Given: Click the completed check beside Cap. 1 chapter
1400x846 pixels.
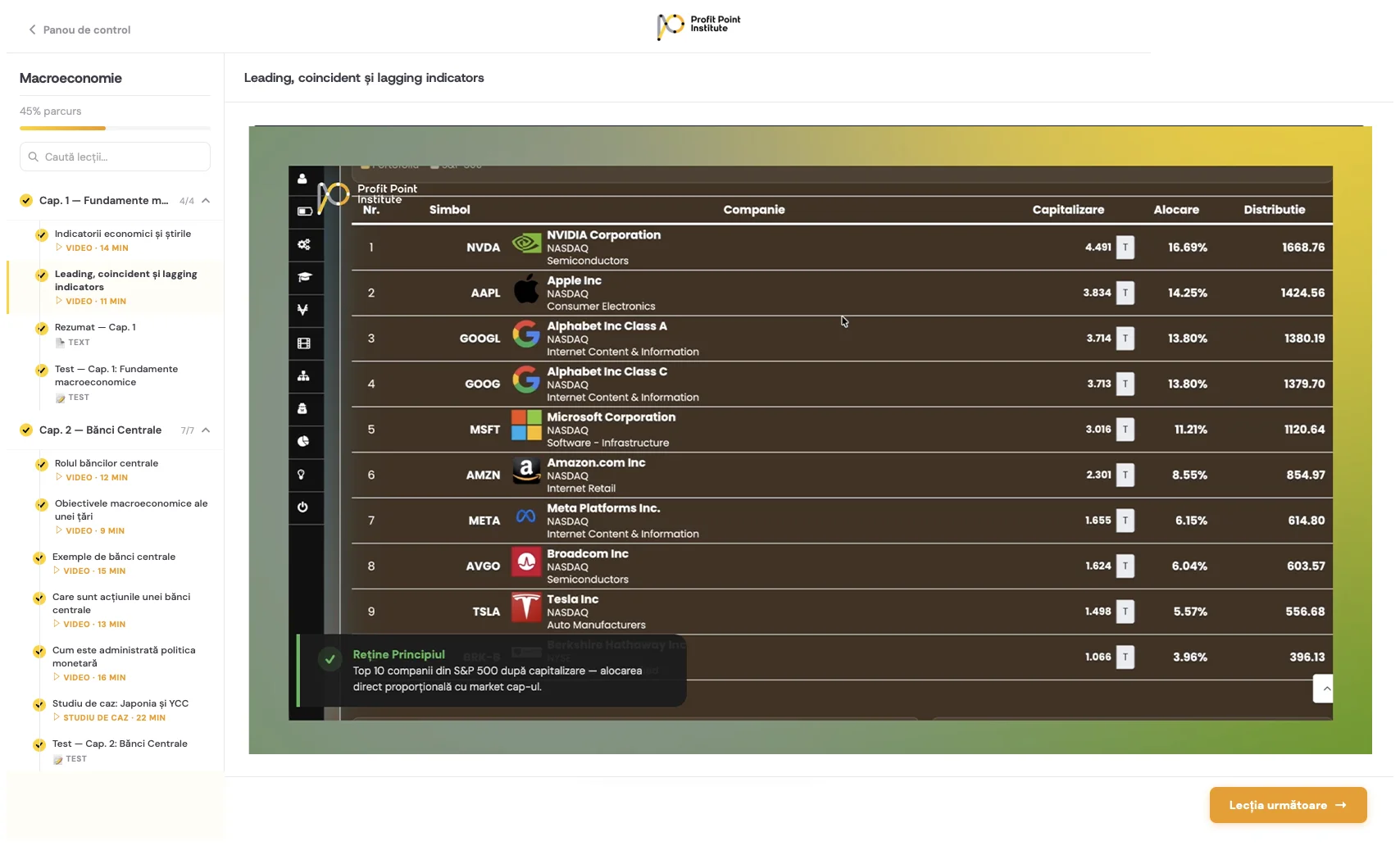Looking at the screenshot, I should tap(26, 201).
